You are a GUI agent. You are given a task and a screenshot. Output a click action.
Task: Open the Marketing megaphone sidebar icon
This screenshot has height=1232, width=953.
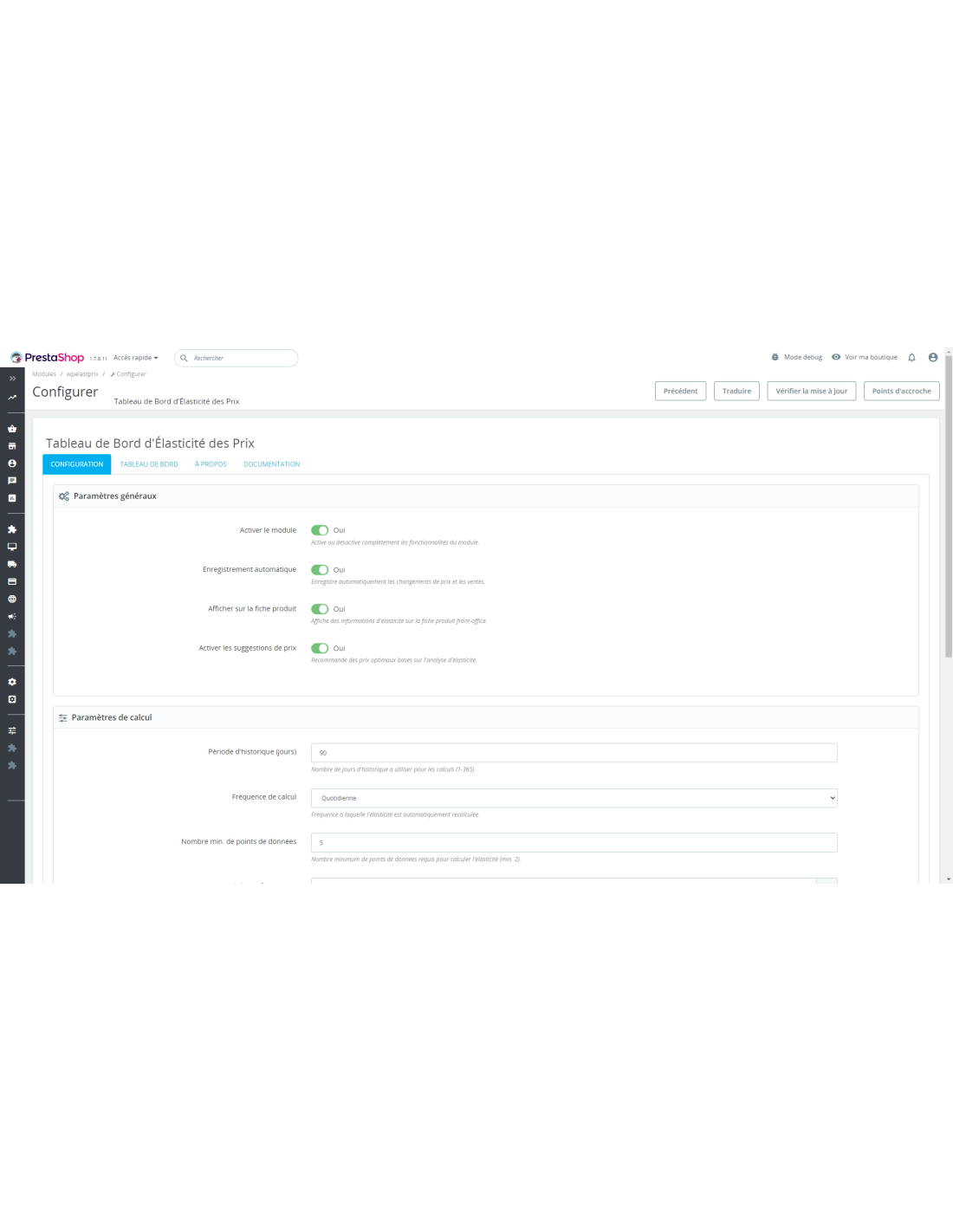point(12,616)
